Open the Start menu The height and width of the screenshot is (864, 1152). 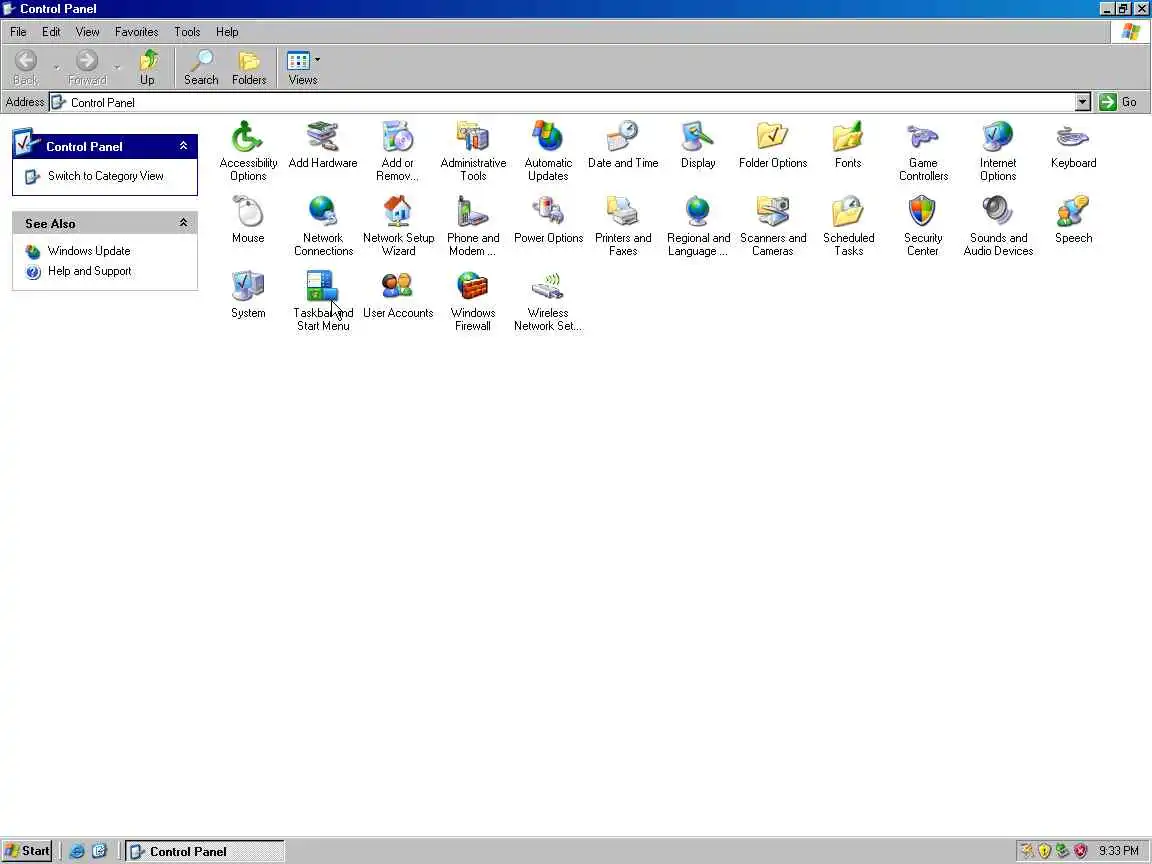[27, 851]
